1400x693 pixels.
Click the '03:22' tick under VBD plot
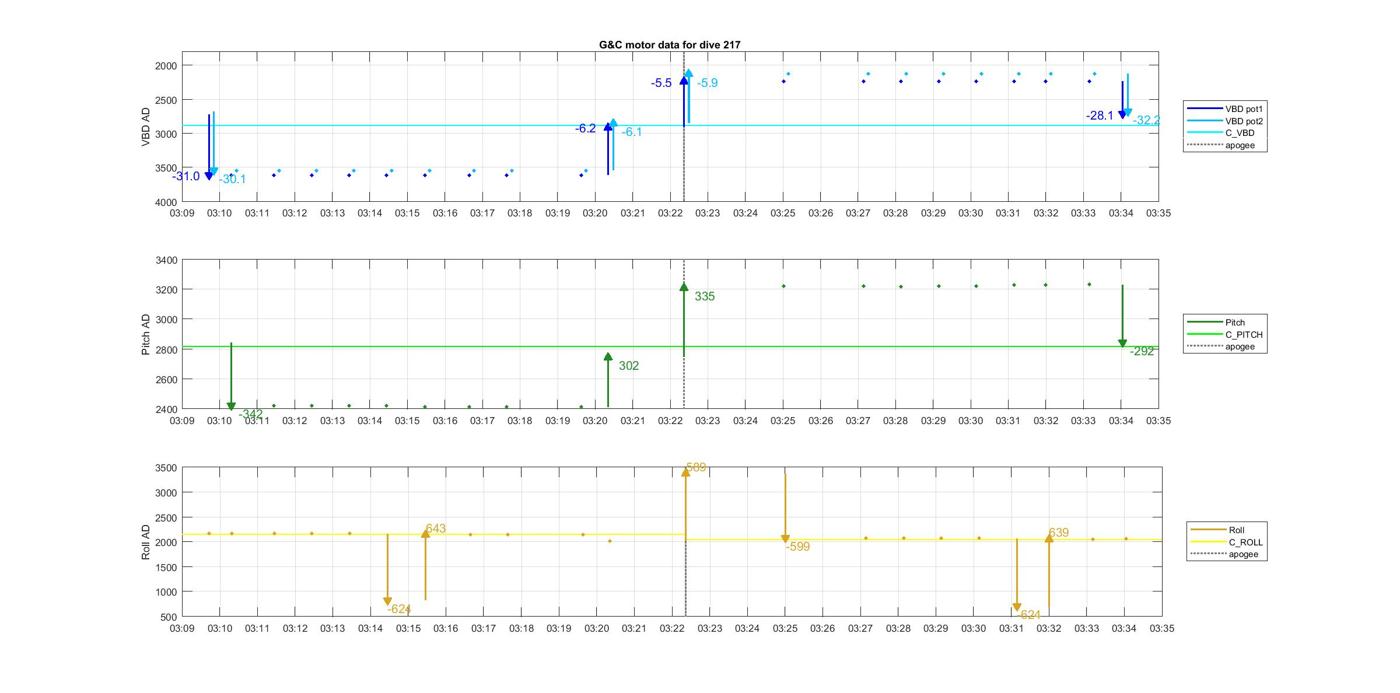670,213
